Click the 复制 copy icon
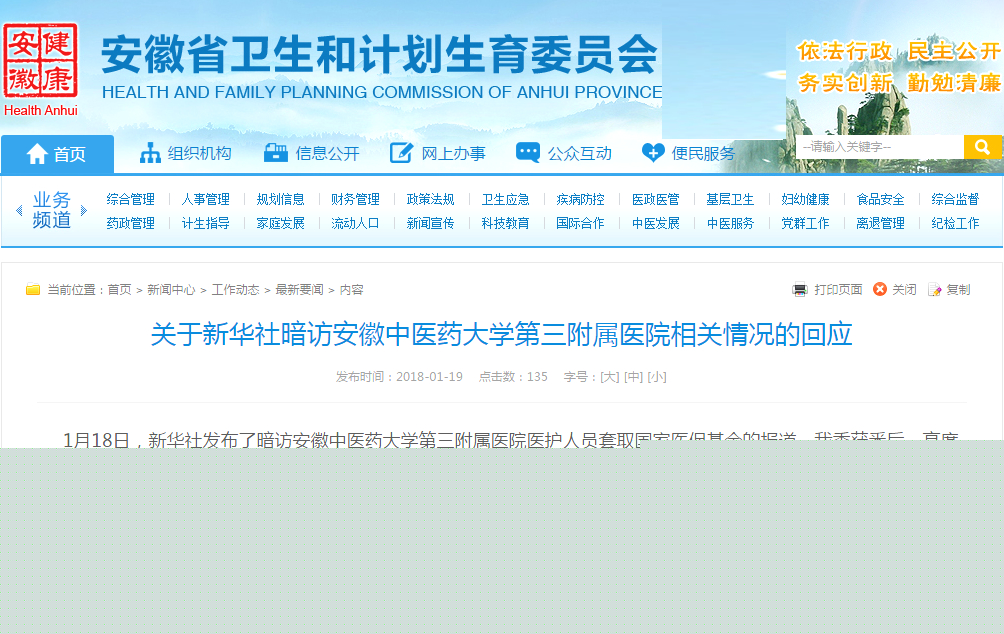 click(x=935, y=290)
